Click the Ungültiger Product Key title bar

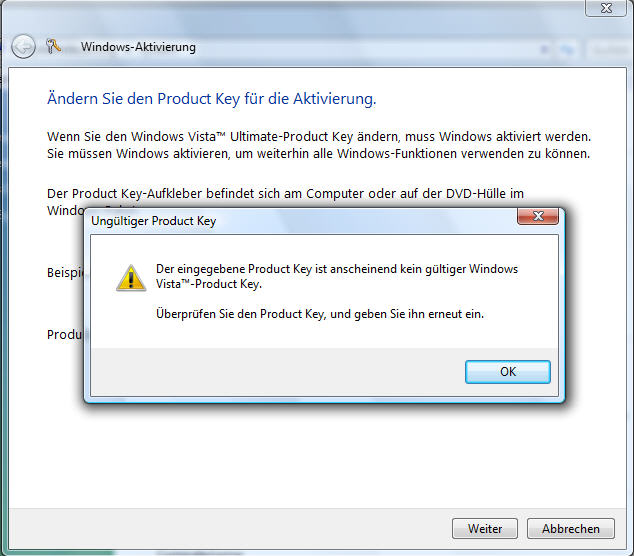pos(300,220)
